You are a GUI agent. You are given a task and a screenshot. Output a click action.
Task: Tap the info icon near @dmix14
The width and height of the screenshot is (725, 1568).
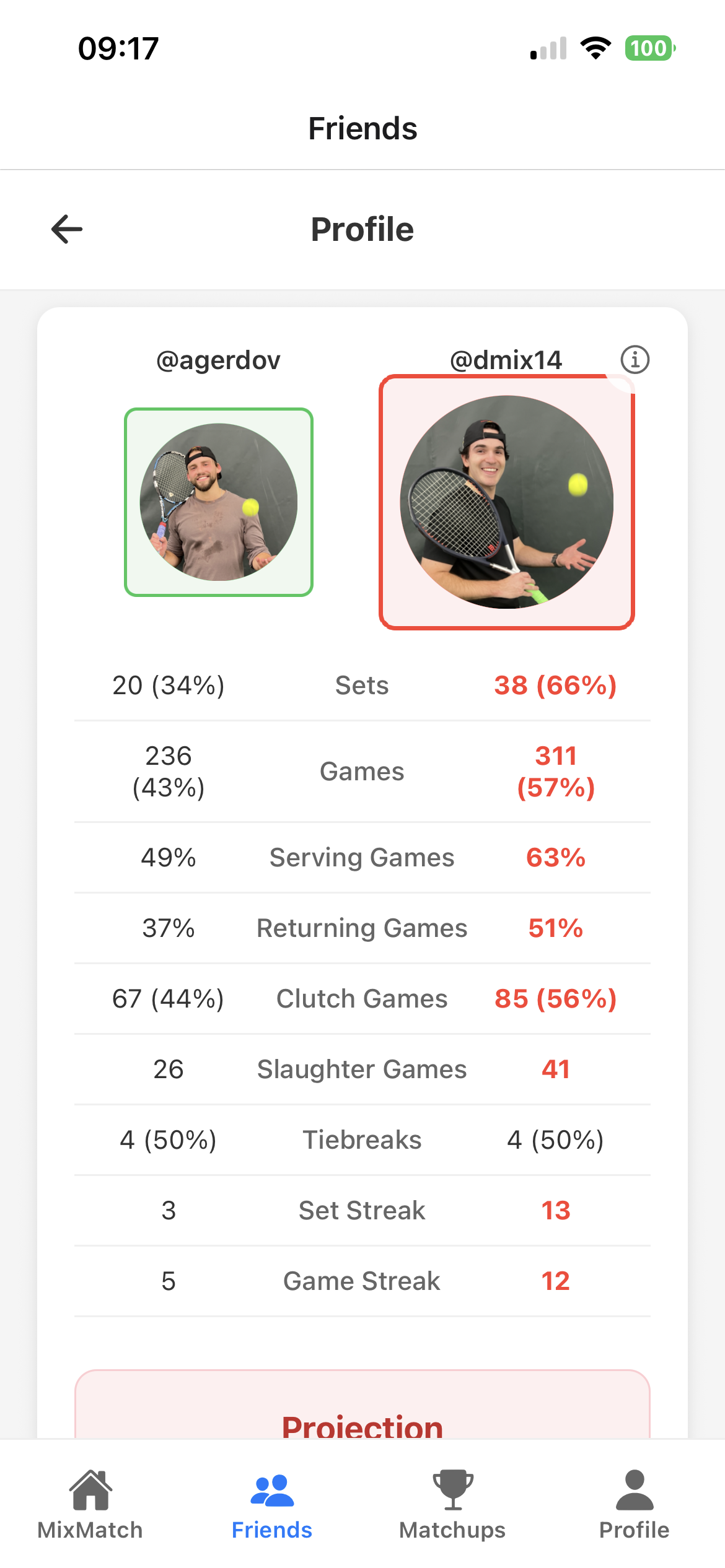(x=635, y=359)
